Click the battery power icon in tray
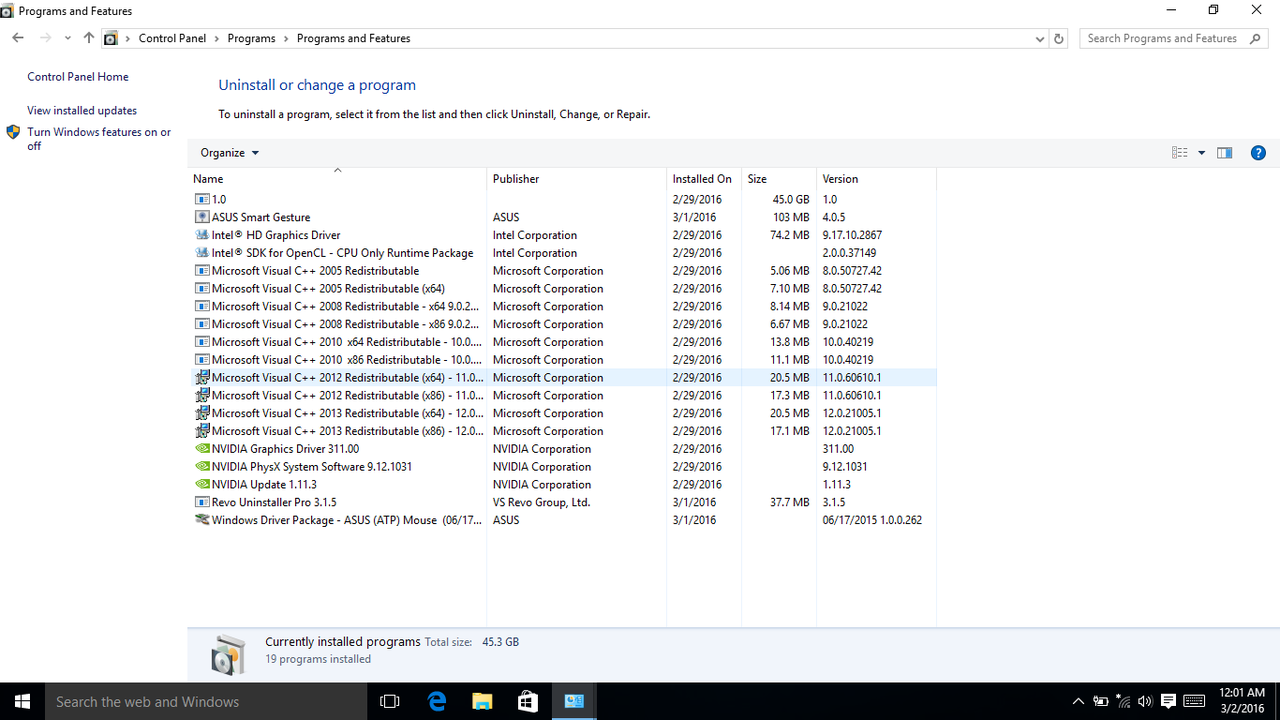 1100,701
